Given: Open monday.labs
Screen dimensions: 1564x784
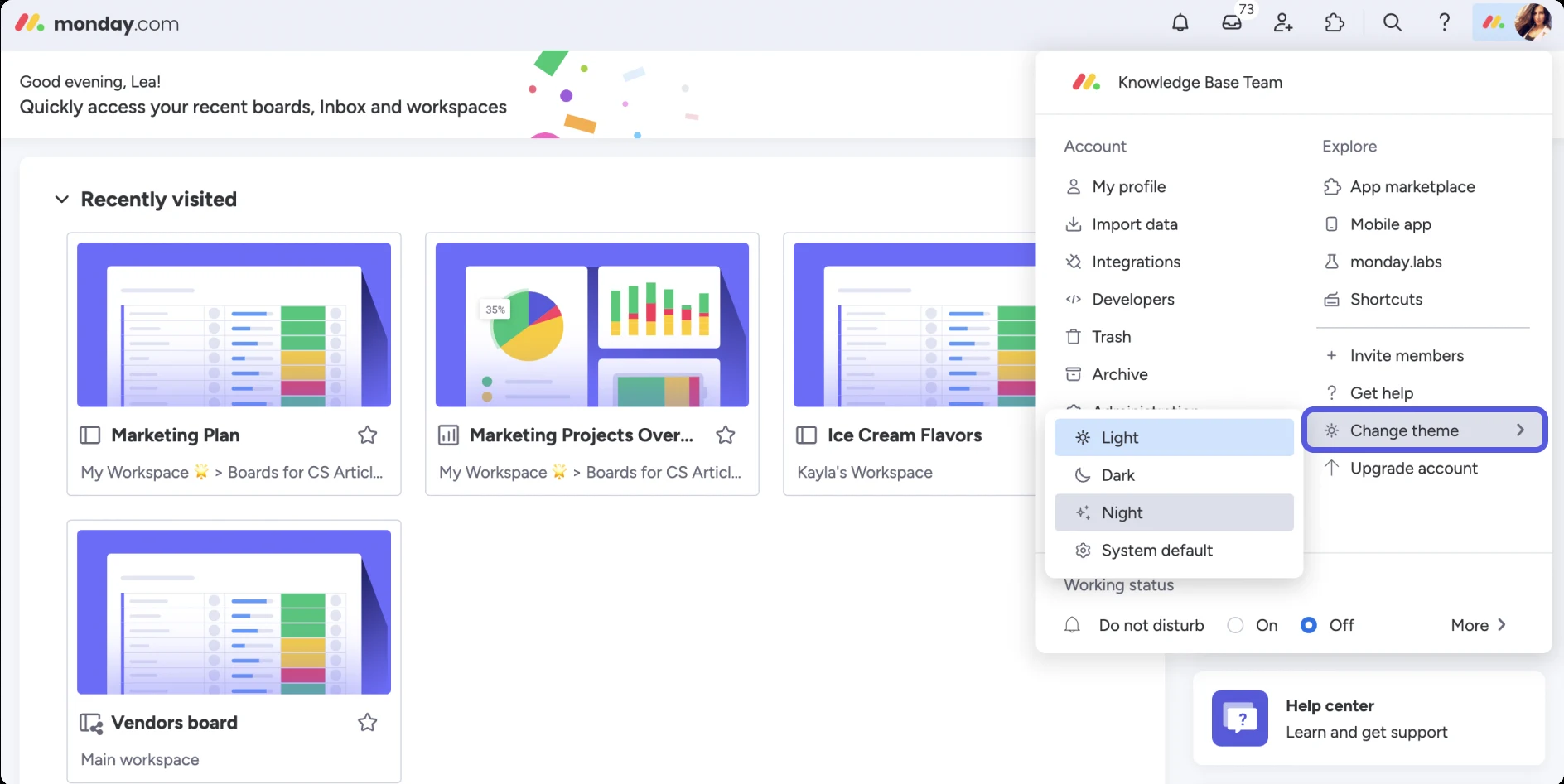Looking at the screenshot, I should 1383,262.
